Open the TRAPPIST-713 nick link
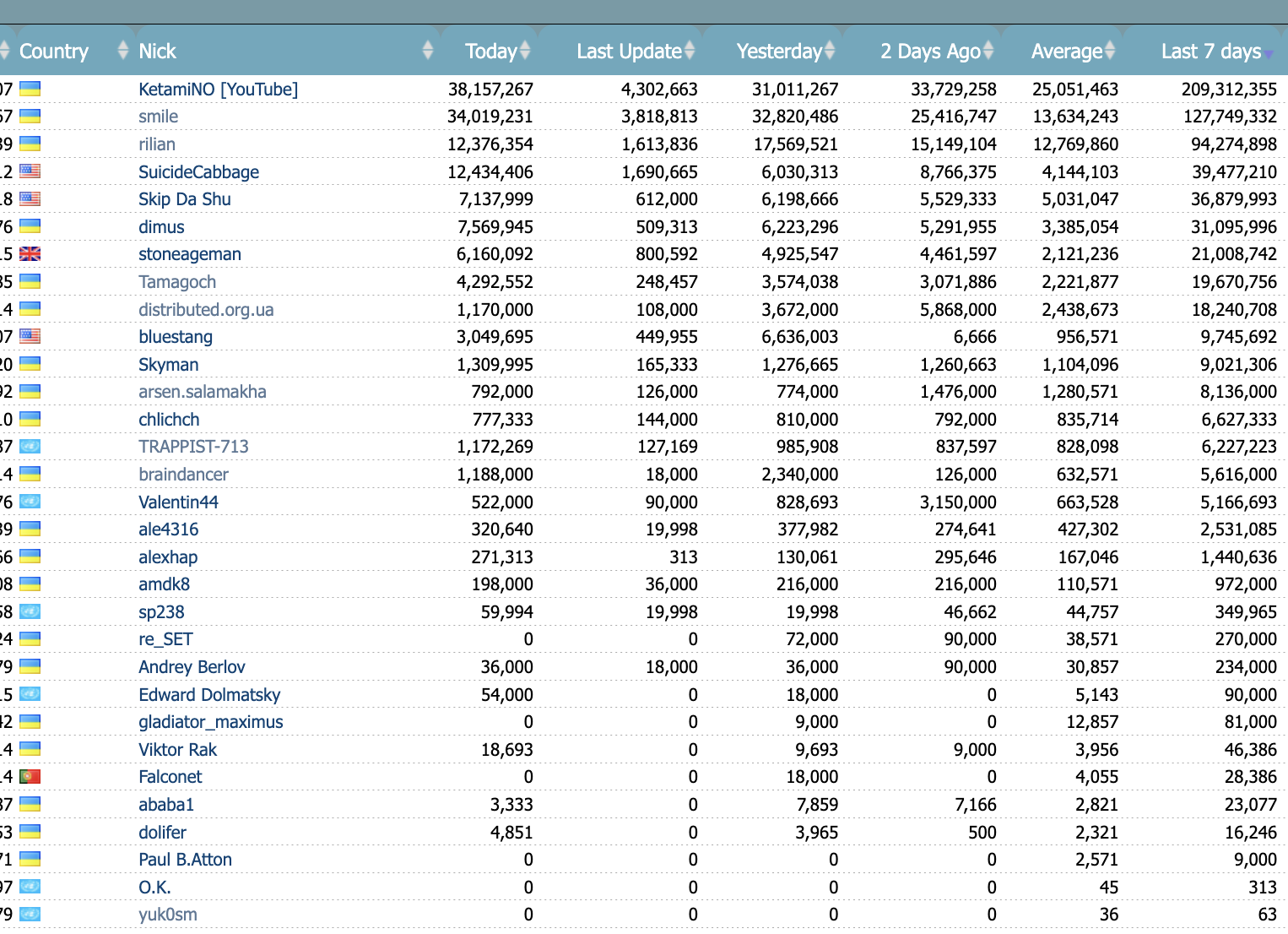The width and height of the screenshot is (1288, 934). pos(194,446)
